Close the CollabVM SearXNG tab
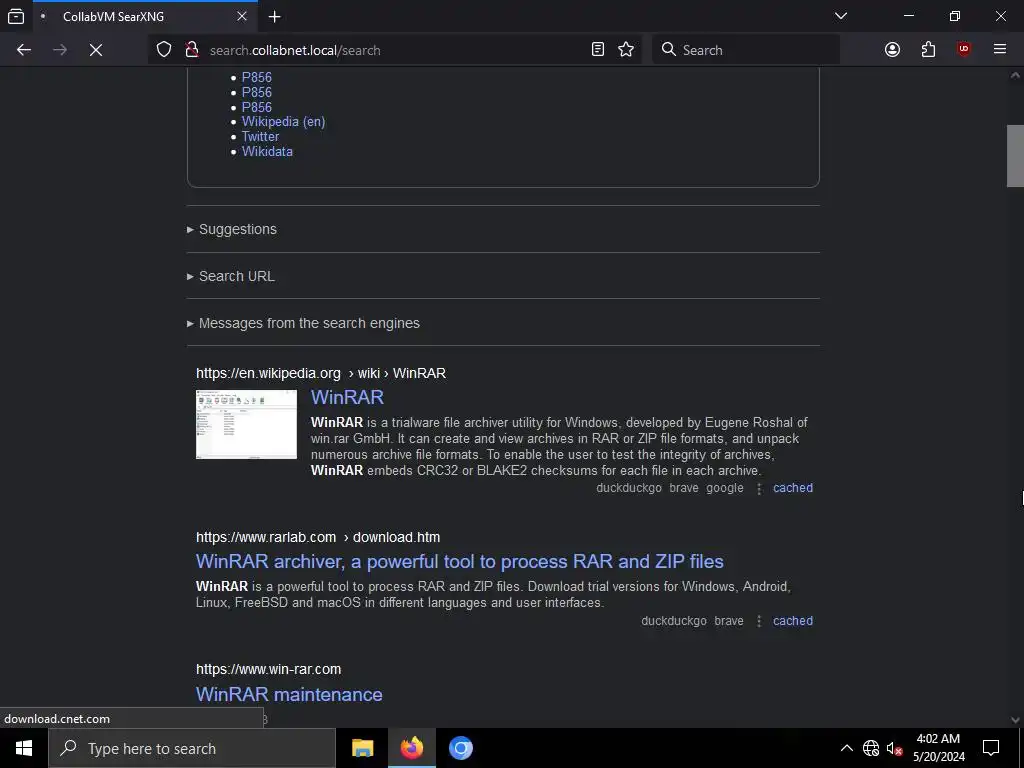The width and height of the screenshot is (1024, 768). (242, 16)
